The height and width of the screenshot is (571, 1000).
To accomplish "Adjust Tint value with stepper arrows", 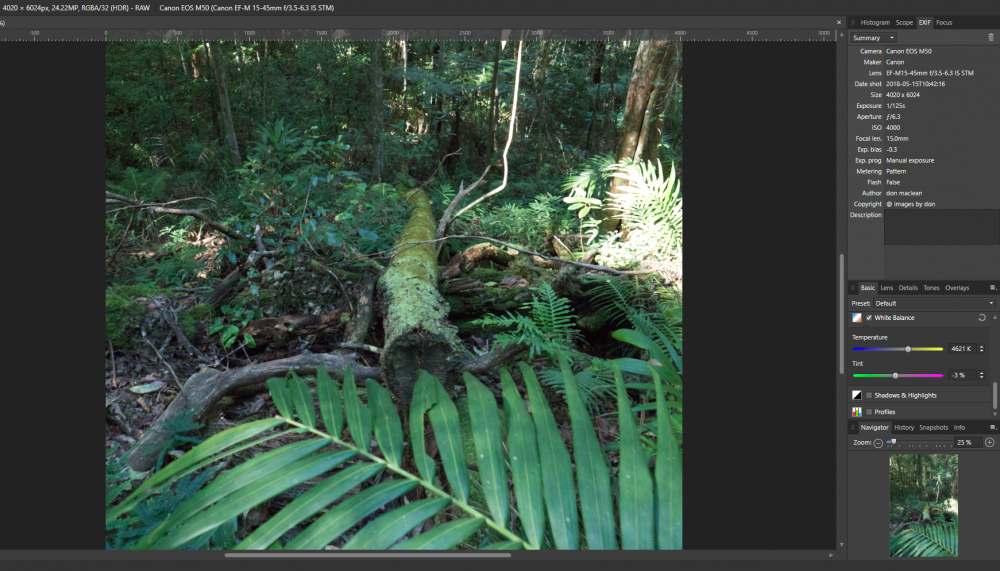I will point(982,375).
